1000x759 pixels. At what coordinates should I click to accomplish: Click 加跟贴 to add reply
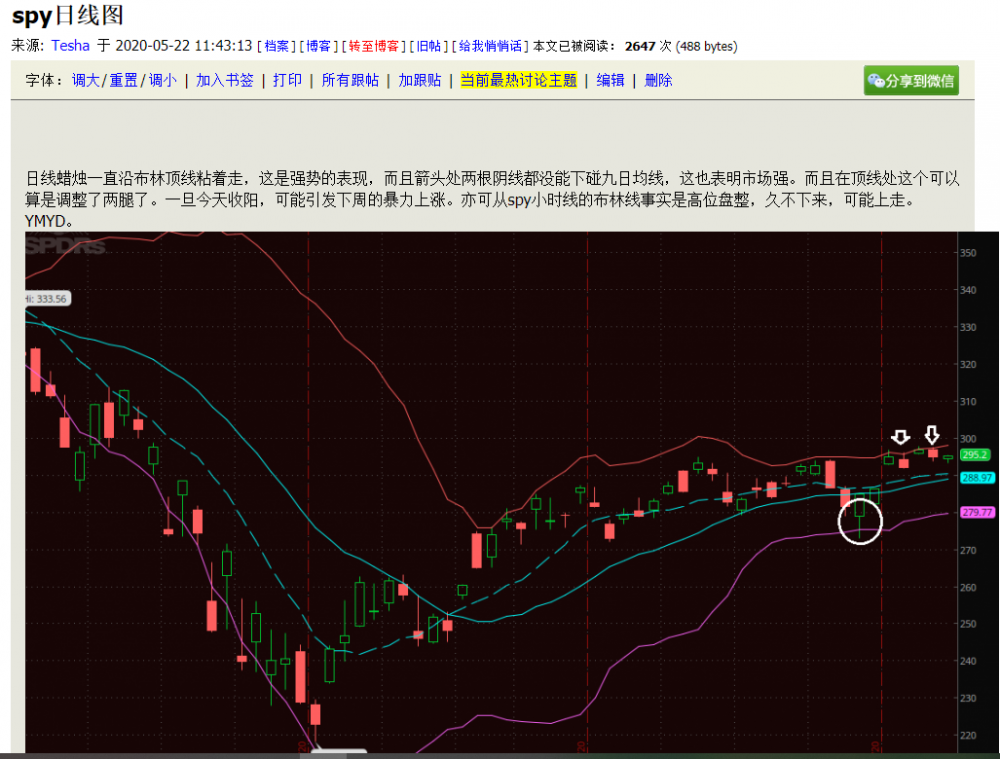tap(420, 80)
